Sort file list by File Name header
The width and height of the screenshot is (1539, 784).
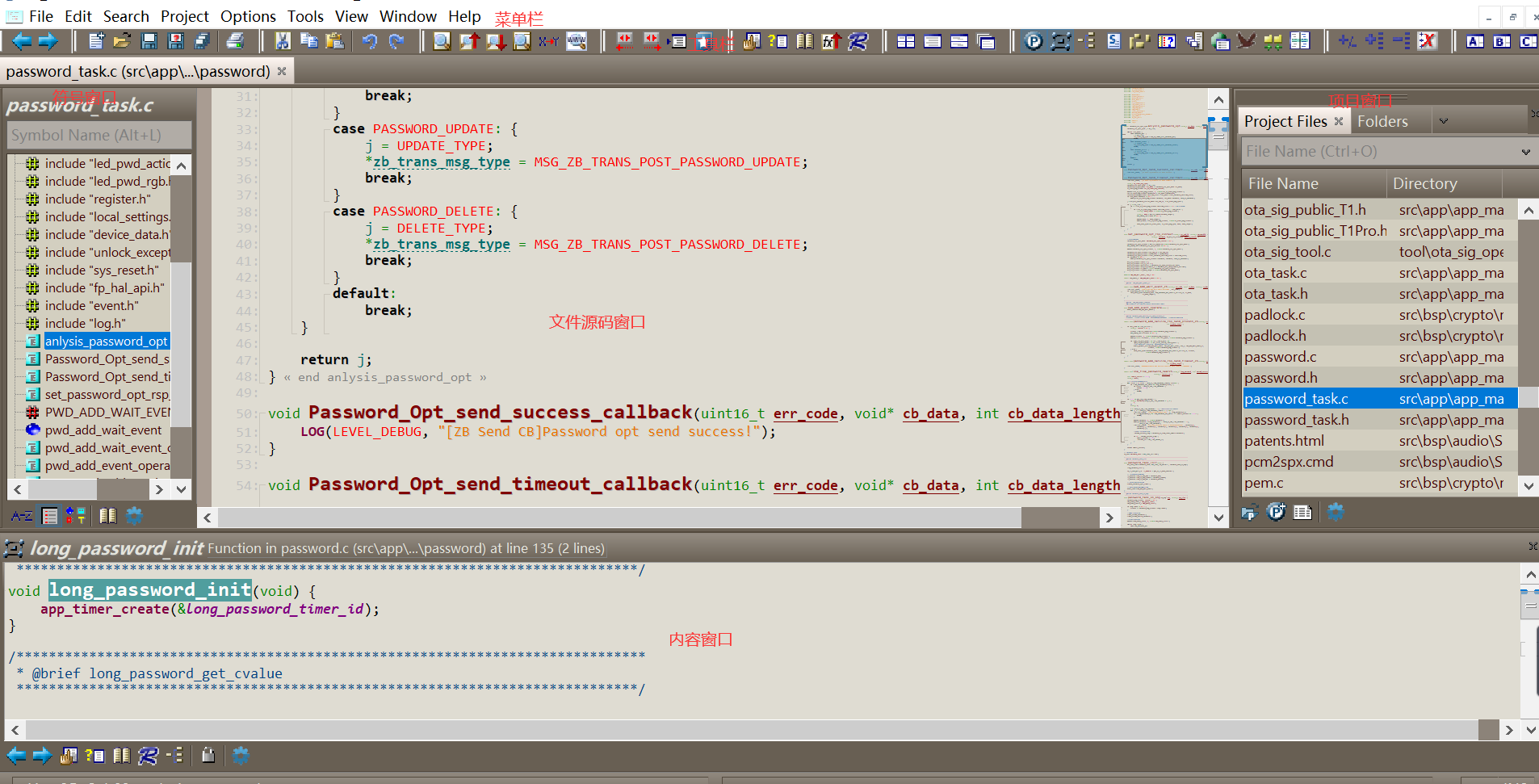click(1314, 183)
